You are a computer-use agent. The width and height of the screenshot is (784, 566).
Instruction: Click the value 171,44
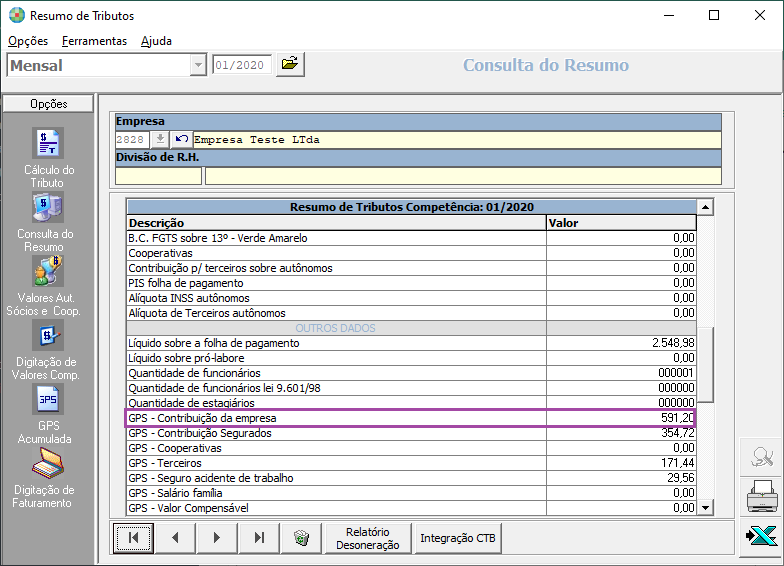point(678,463)
